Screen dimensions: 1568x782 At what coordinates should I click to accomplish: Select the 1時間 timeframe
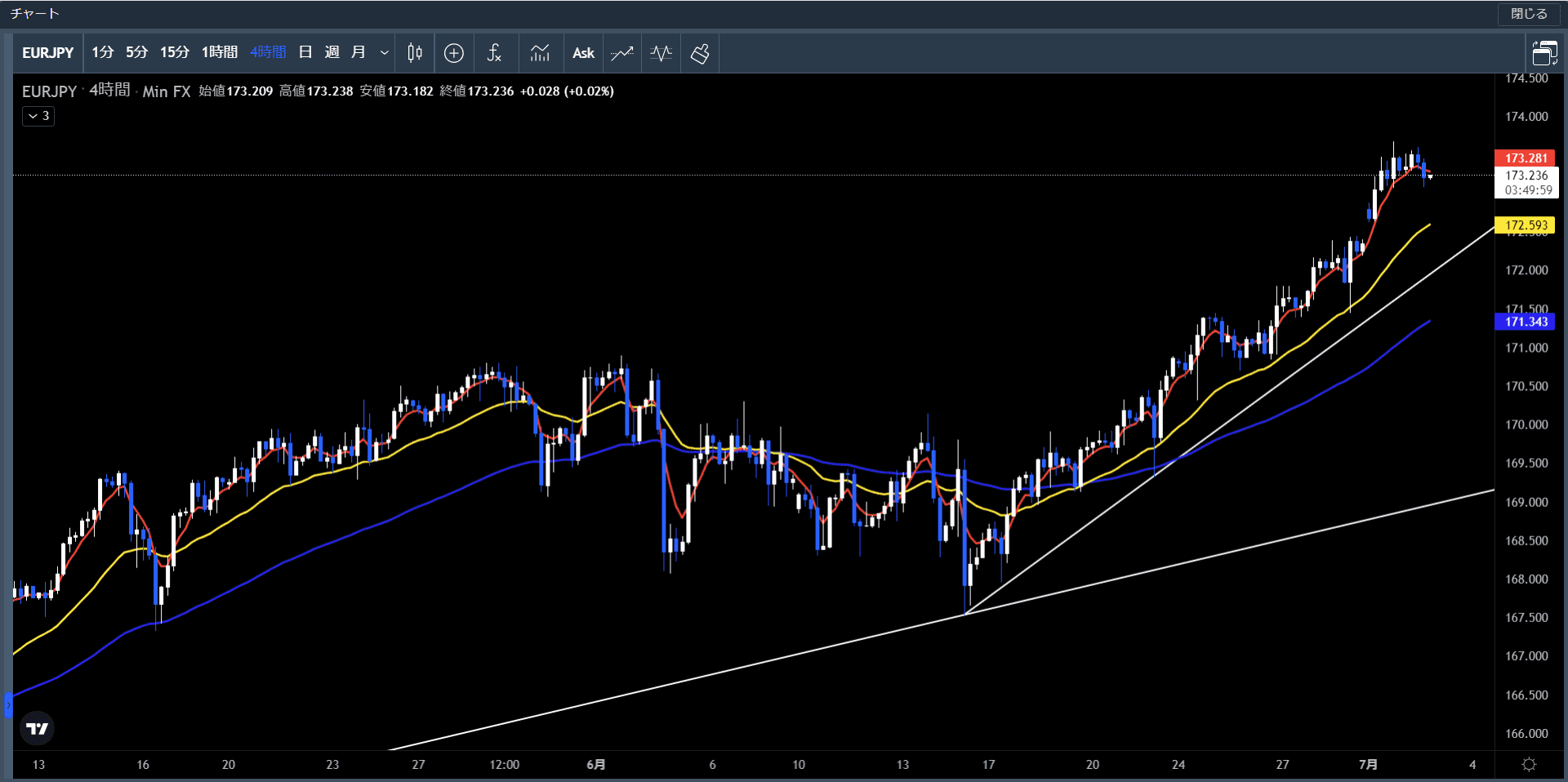pos(220,52)
